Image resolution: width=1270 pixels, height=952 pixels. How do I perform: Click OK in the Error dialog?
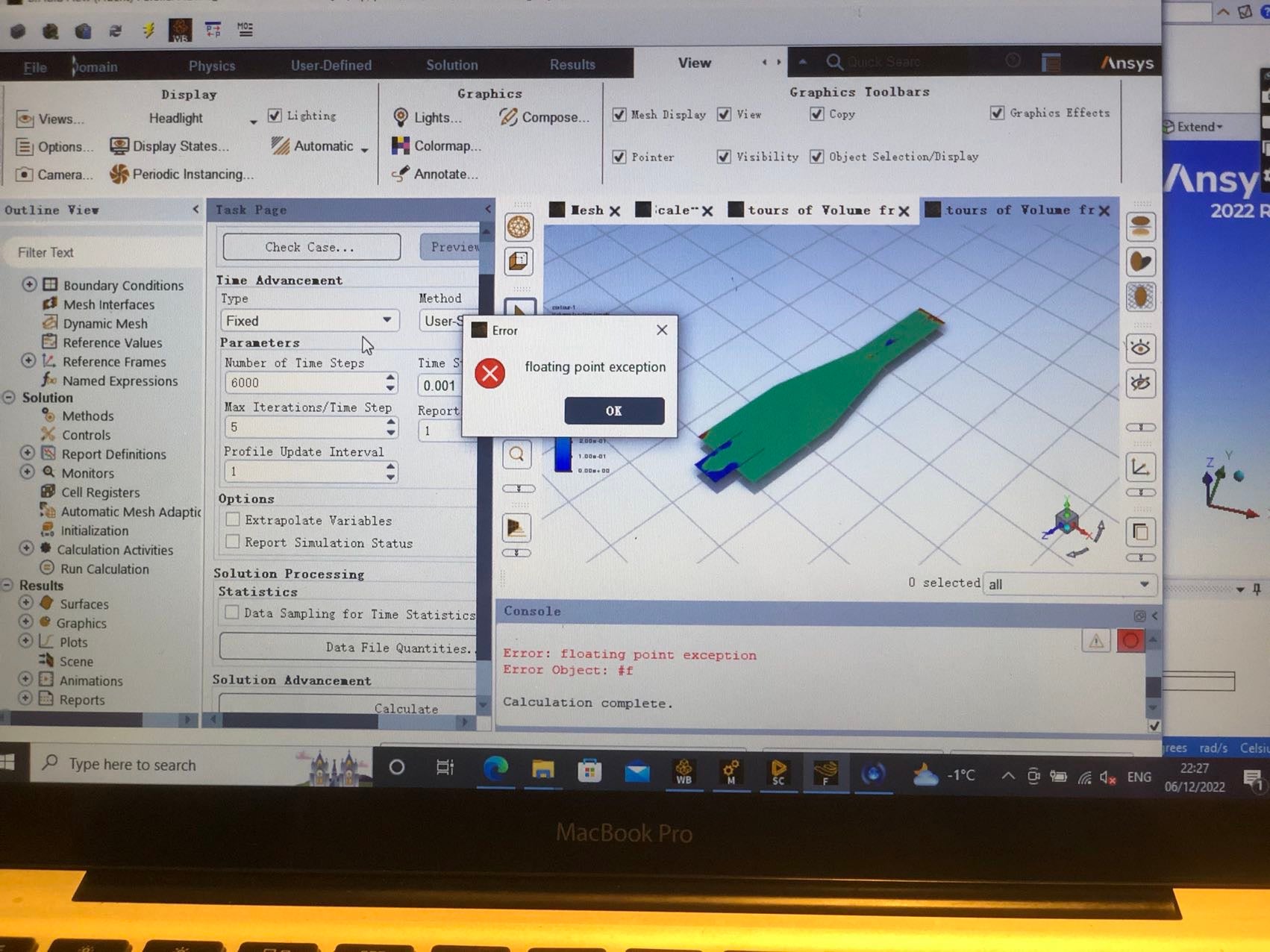pos(614,410)
